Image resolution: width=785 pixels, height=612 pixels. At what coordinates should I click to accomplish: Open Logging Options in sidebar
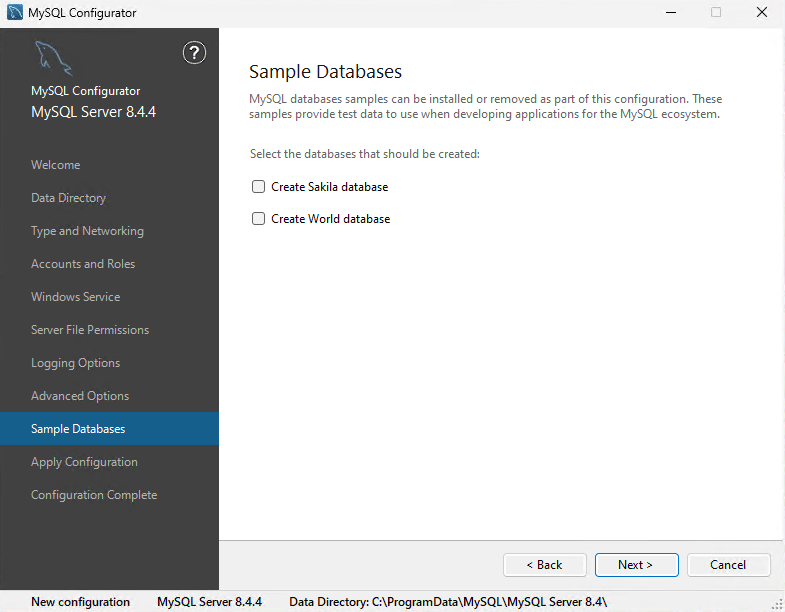[x=76, y=363]
